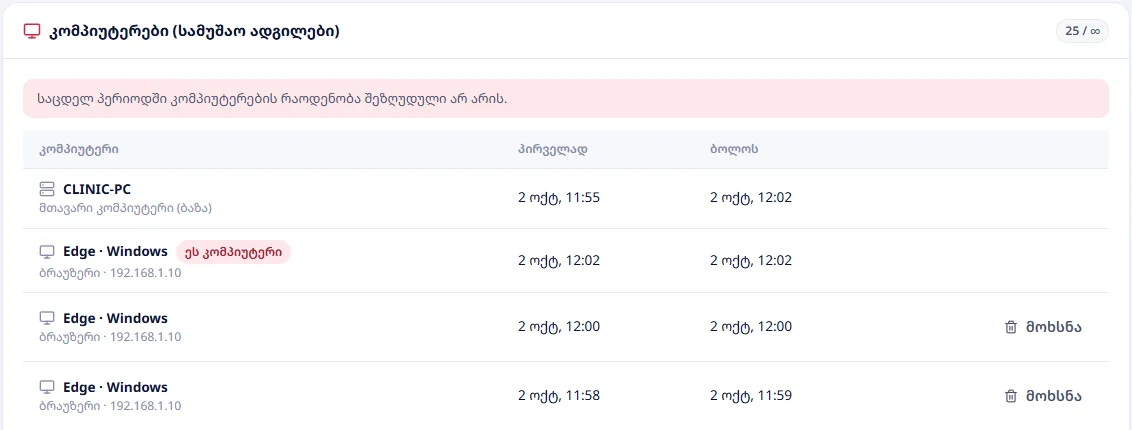Click the monitor icon in the row first seen 11:58
Screen dimensions: 1132x430
pos(47,387)
